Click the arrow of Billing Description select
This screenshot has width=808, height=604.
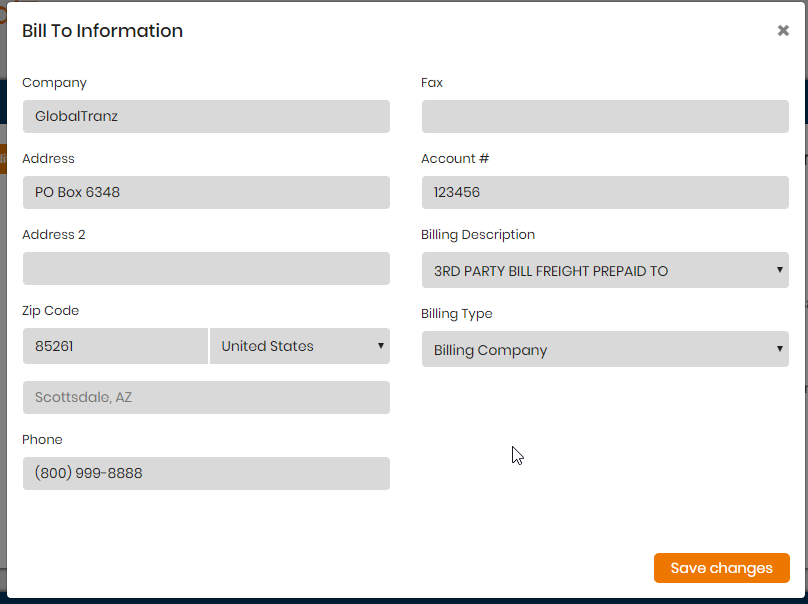(x=780, y=270)
